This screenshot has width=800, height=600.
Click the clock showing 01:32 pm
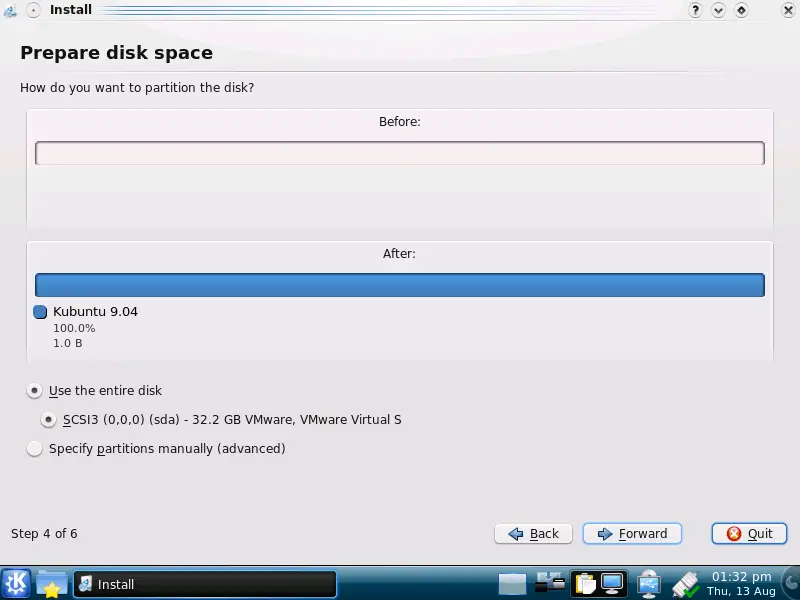[741, 584]
